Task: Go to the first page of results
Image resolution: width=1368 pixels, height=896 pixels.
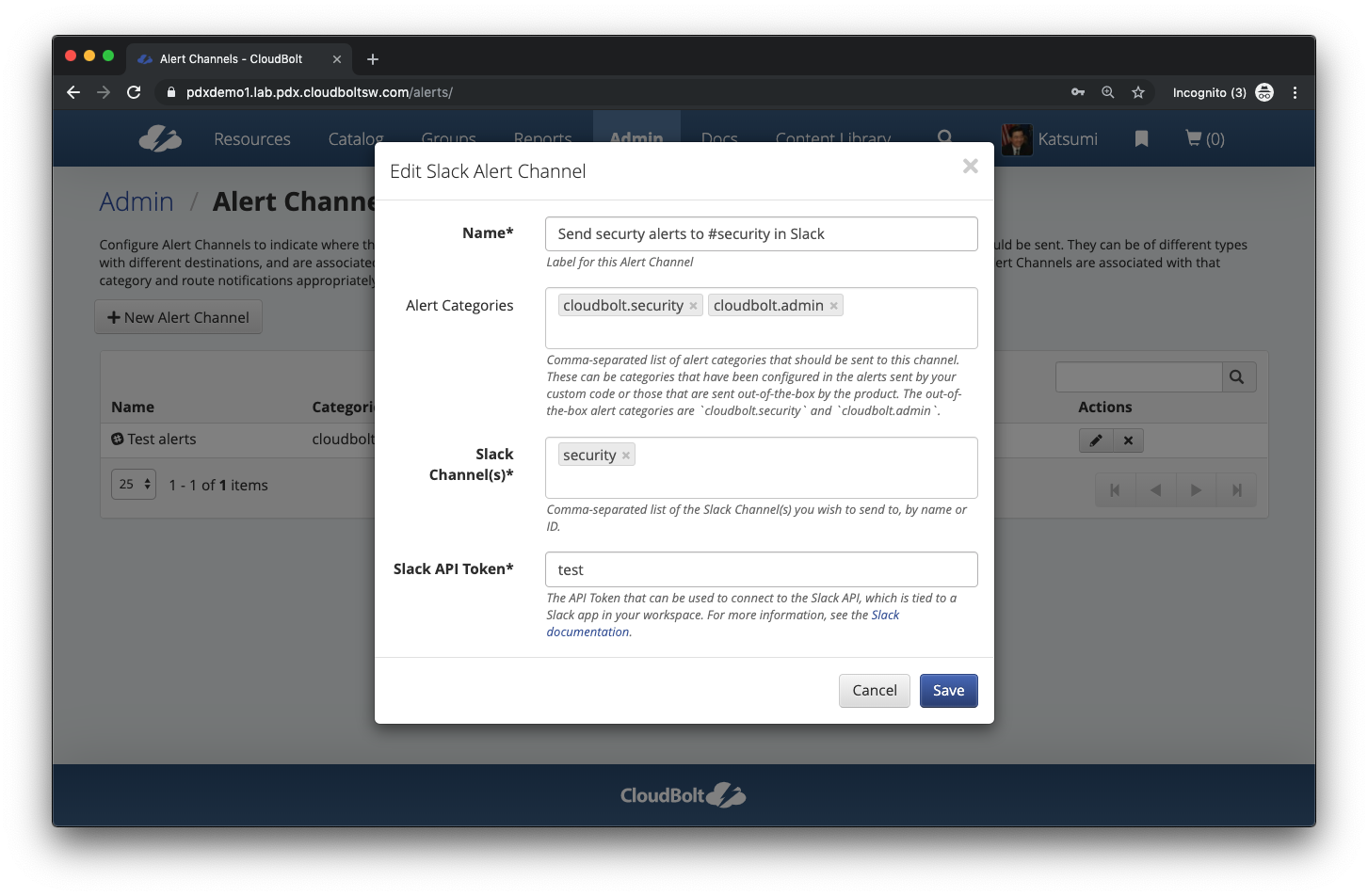Action: click(1115, 490)
